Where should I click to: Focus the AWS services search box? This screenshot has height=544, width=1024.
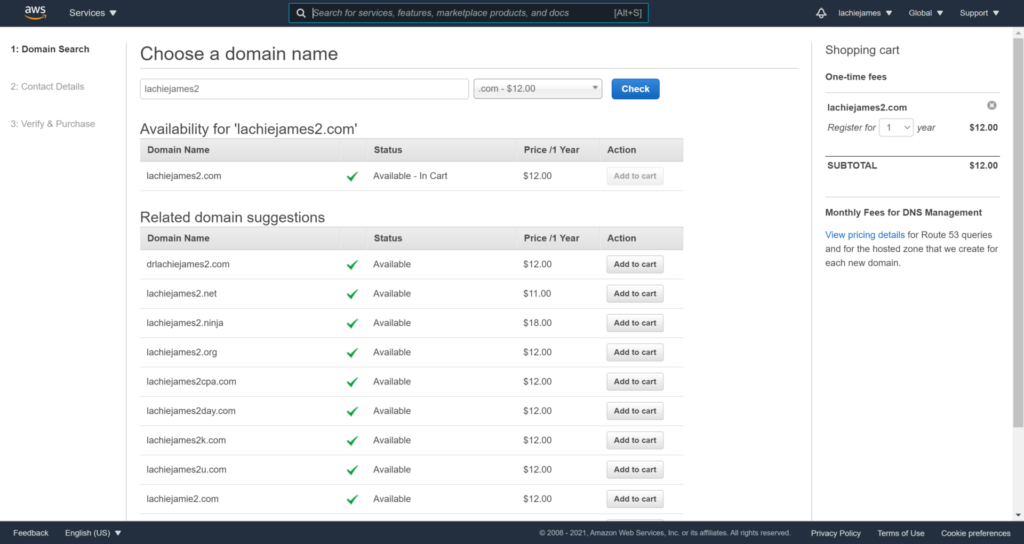coord(469,13)
